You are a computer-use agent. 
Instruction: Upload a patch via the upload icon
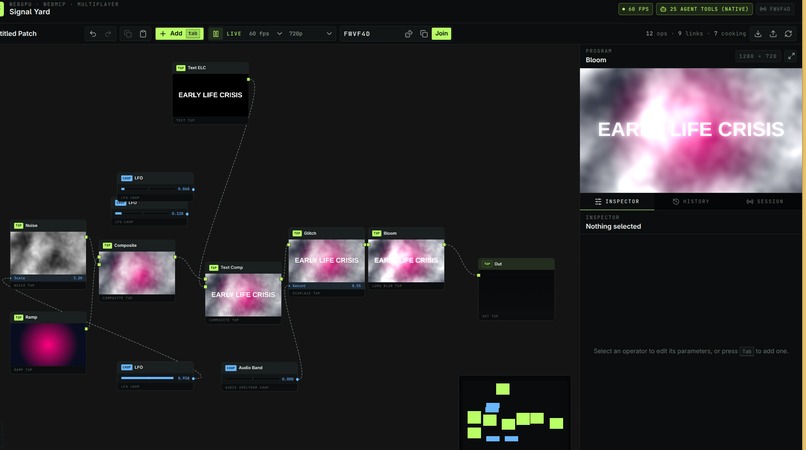pos(773,33)
